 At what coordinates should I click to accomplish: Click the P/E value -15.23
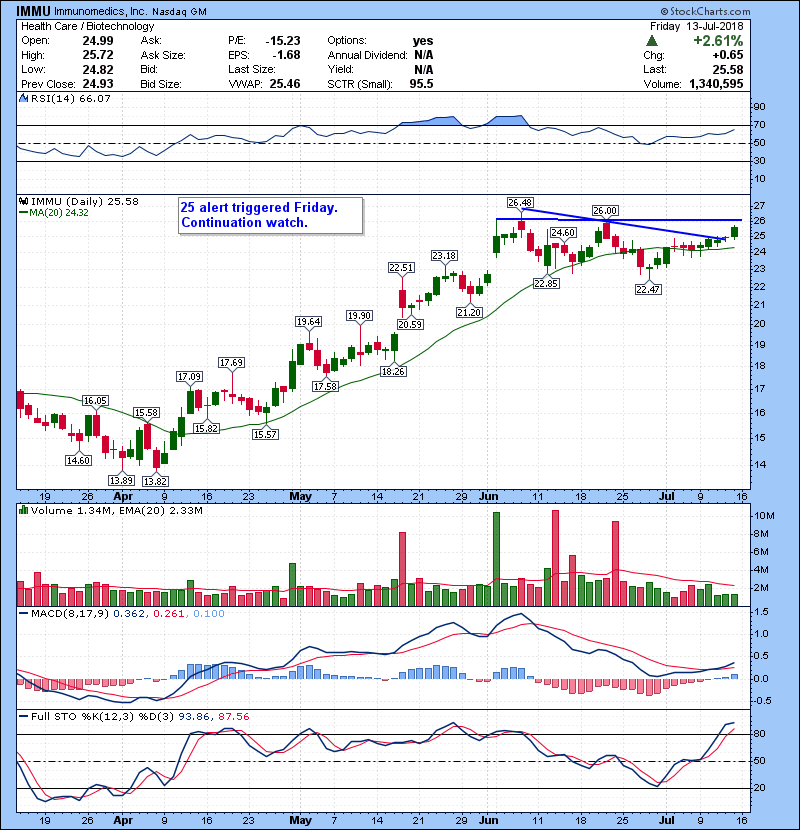(283, 41)
